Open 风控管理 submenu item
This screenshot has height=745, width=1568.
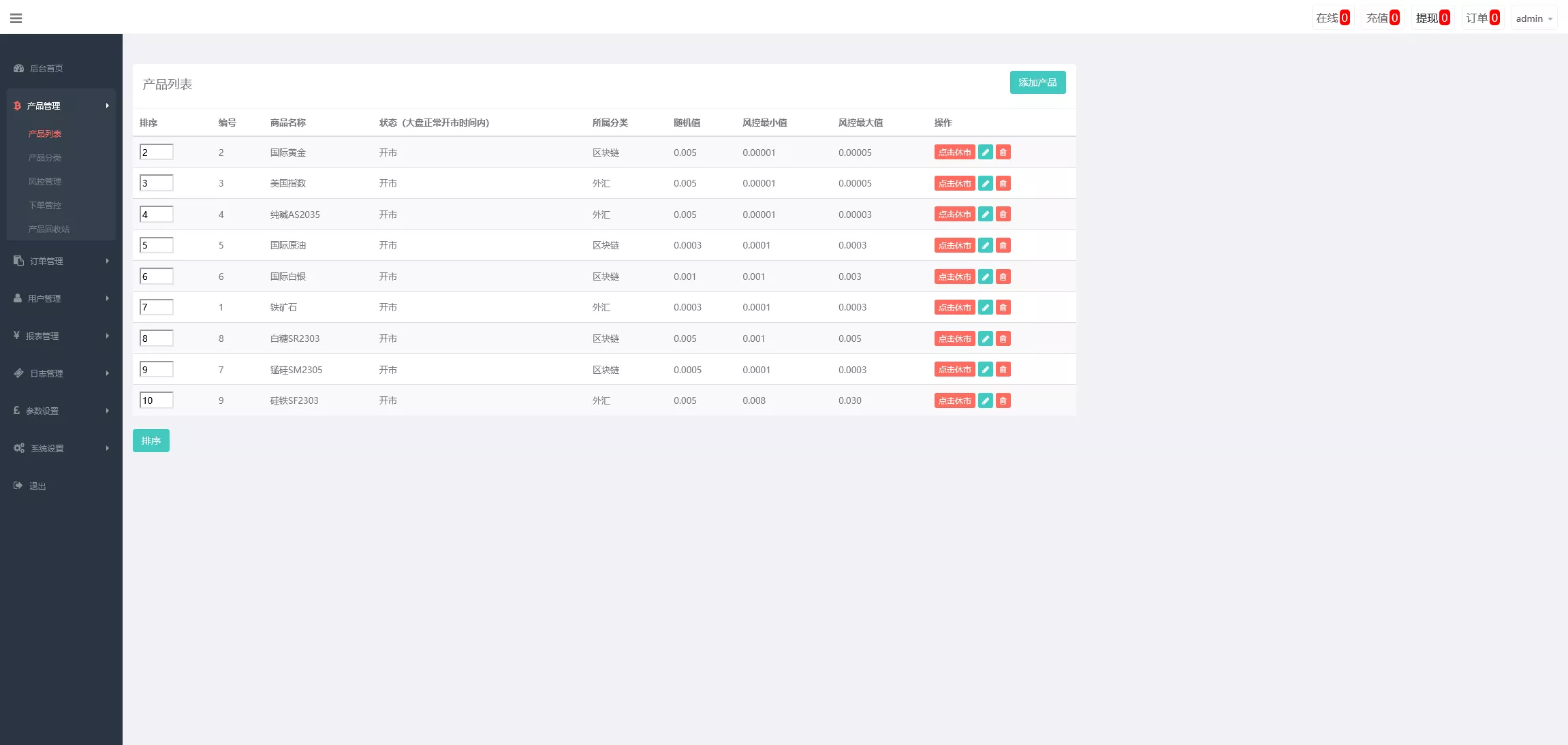45,181
